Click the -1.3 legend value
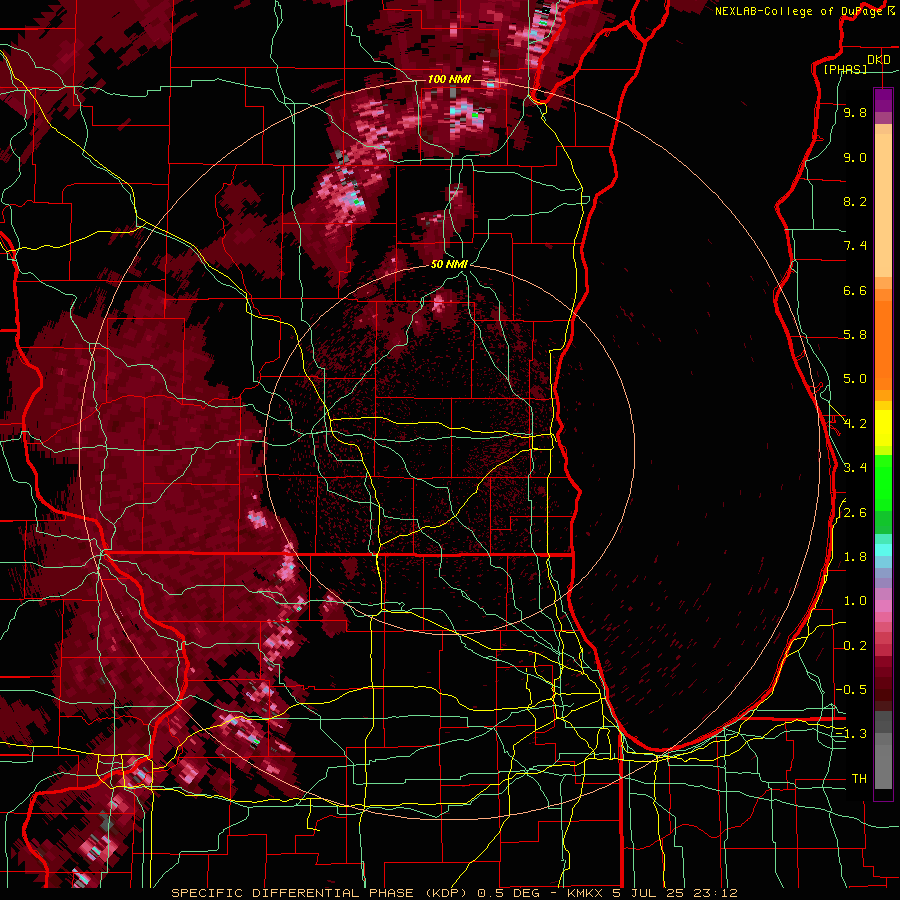Screen dimensions: 900x900 click(852, 735)
